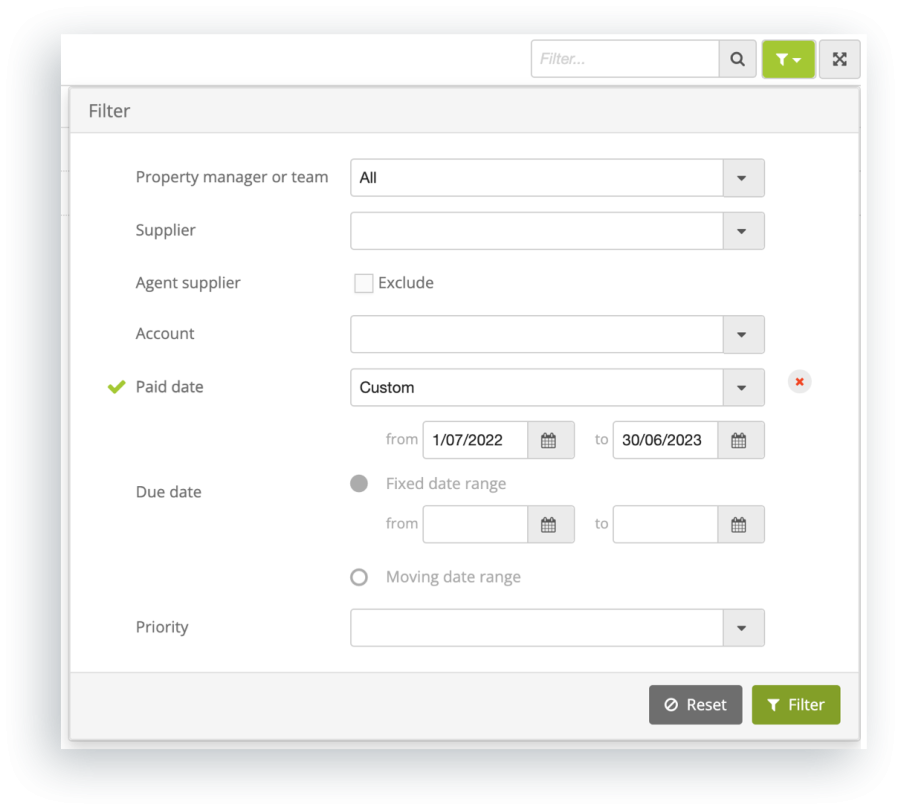The width and height of the screenshot is (901, 810).
Task: Expand the Account dropdown arrow
Action: click(x=744, y=334)
